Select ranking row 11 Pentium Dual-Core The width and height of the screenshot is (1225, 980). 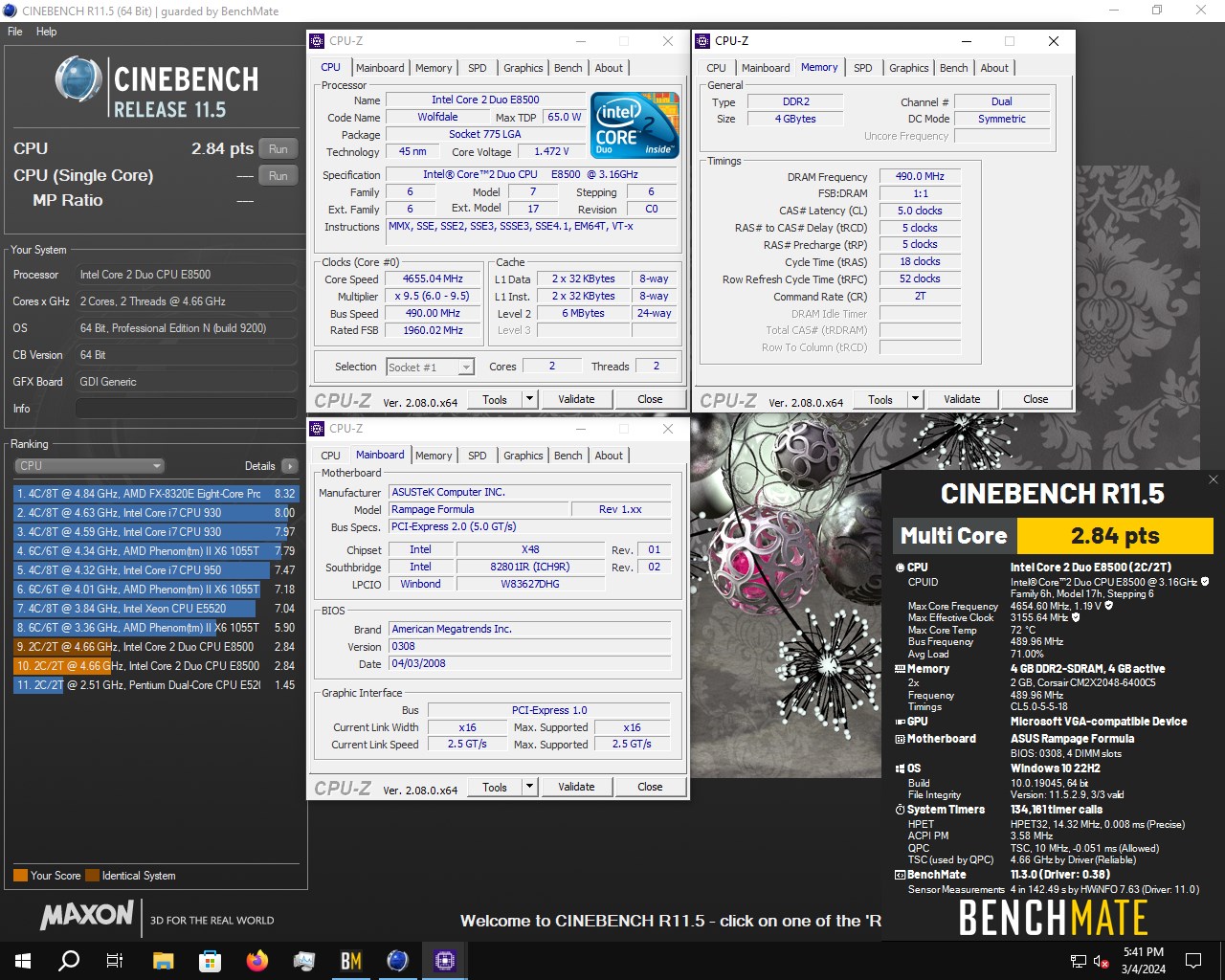pyautogui.click(x=156, y=685)
